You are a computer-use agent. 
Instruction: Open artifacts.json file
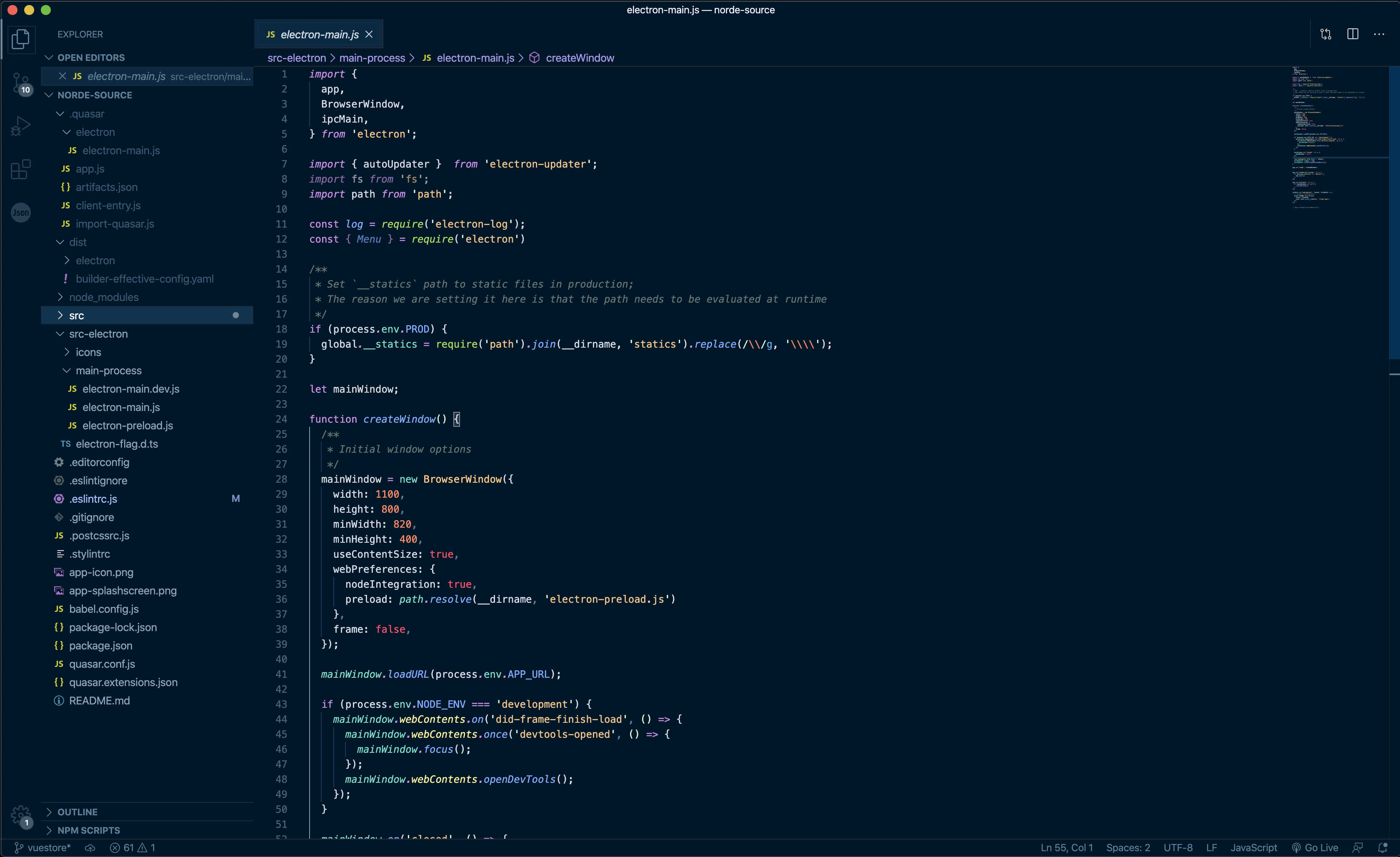click(147, 187)
